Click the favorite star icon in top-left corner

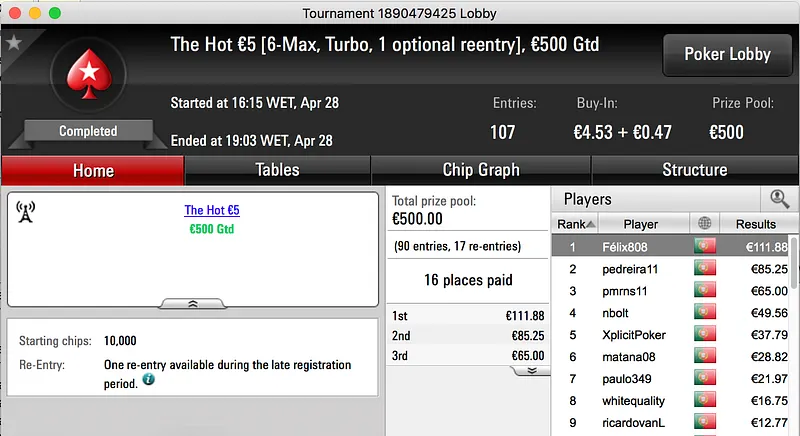click(13, 42)
